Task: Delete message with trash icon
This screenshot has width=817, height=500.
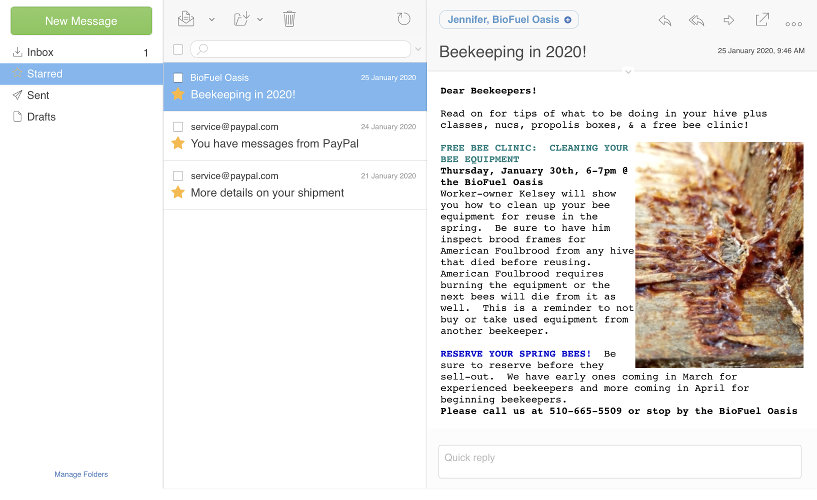Action: [x=289, y=19]
